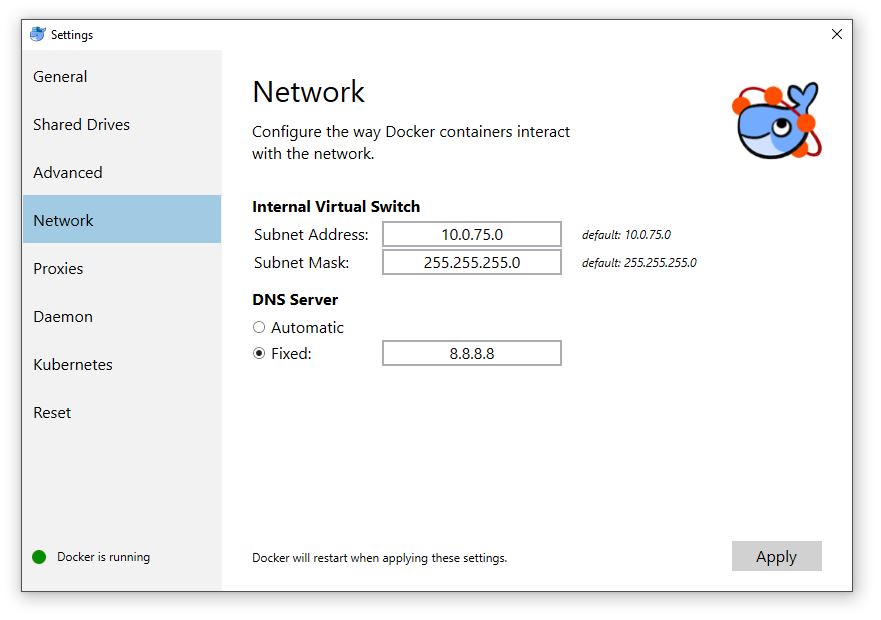The width and height of the screenshot is (881, 620).
Task: Go to the Proxies settings tab
Action: (x=121, y=268)
